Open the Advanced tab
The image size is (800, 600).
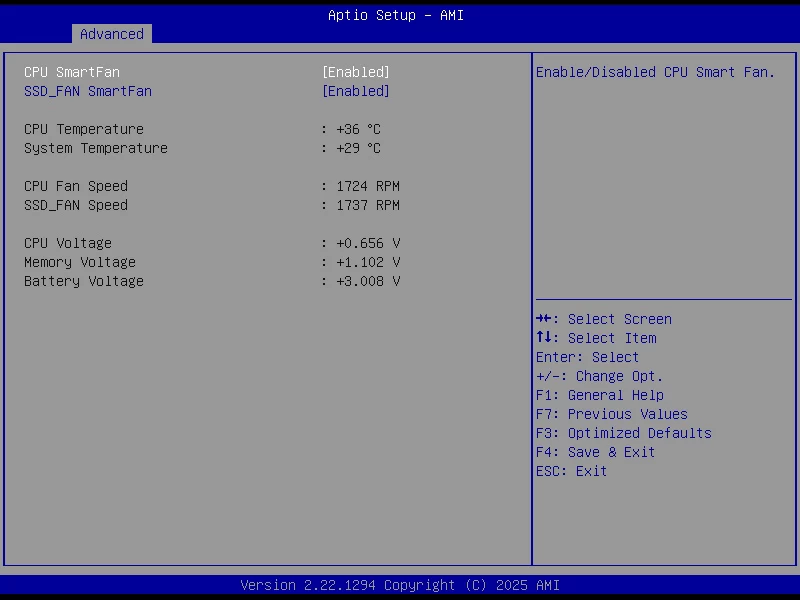click(x=111, y=34)
